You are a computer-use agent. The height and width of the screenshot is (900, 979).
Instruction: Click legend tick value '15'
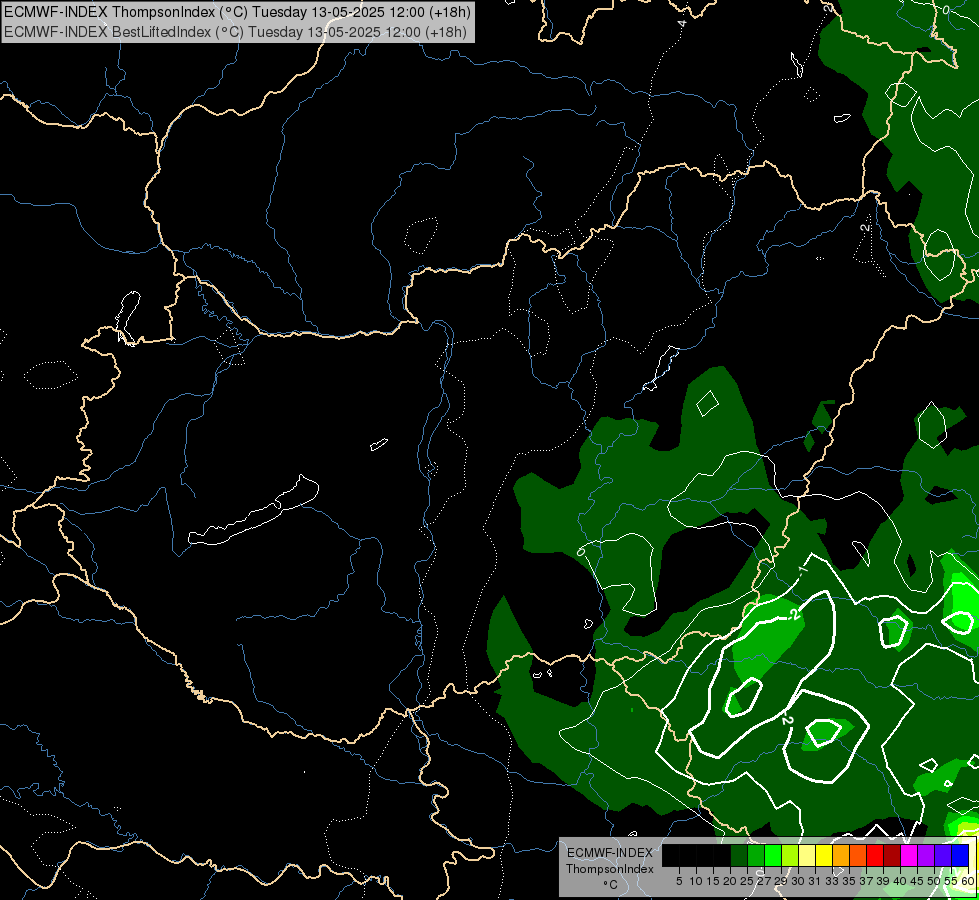pos(713,881)
